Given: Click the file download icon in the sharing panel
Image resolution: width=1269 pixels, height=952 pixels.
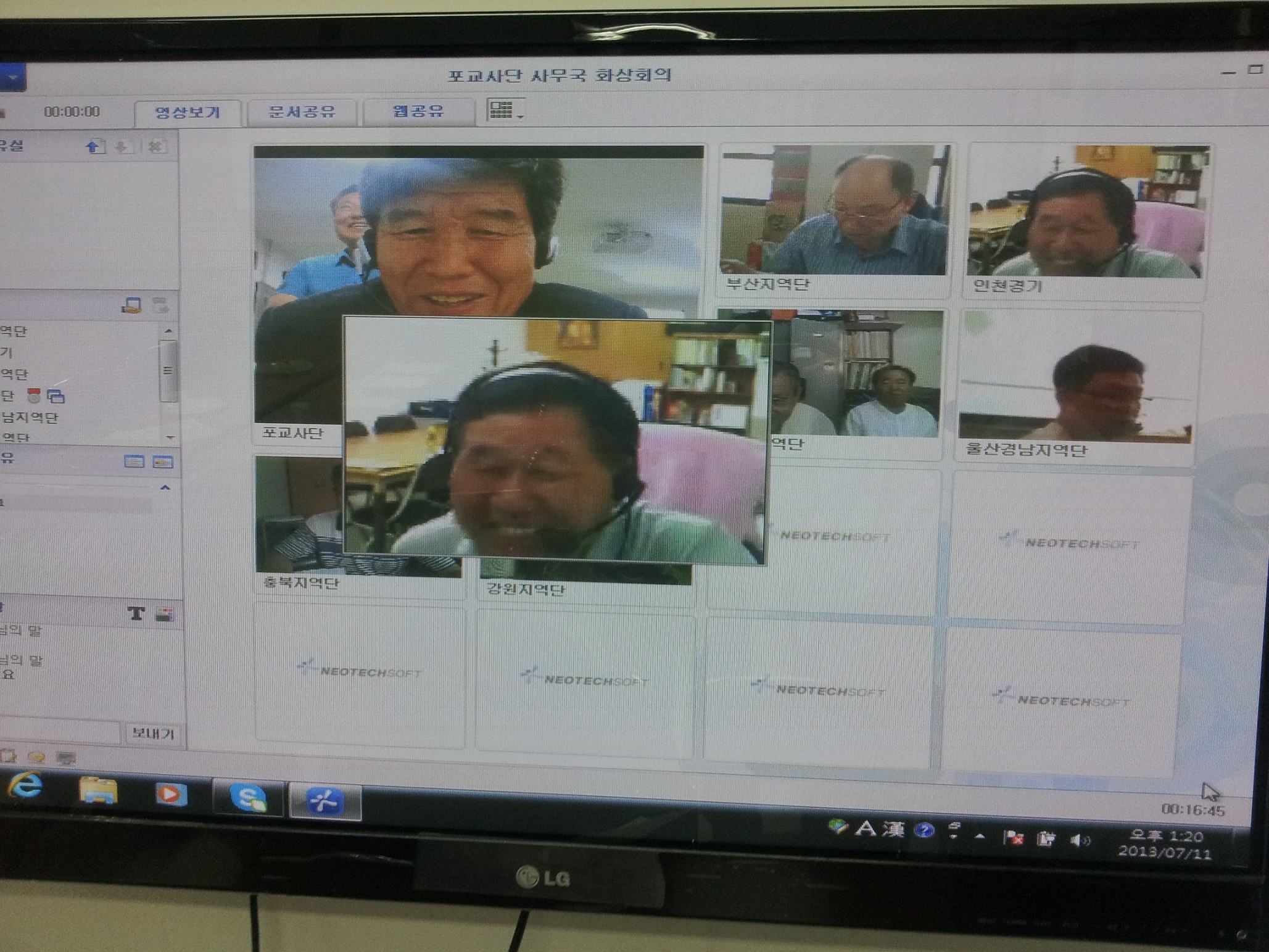Looking at the screenshot, I should [x=124, y=146].
